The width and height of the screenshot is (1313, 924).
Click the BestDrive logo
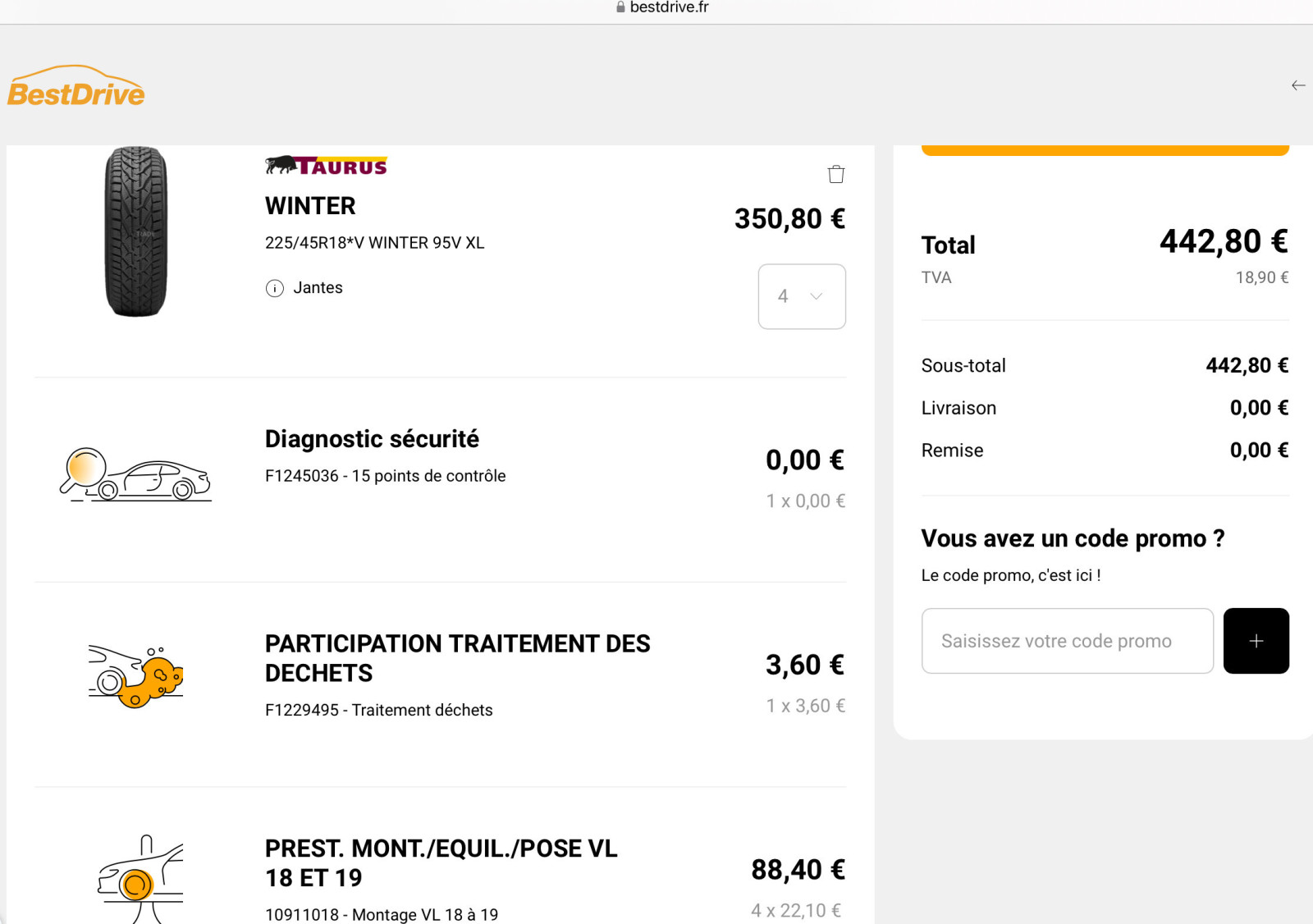coord(76,86)
